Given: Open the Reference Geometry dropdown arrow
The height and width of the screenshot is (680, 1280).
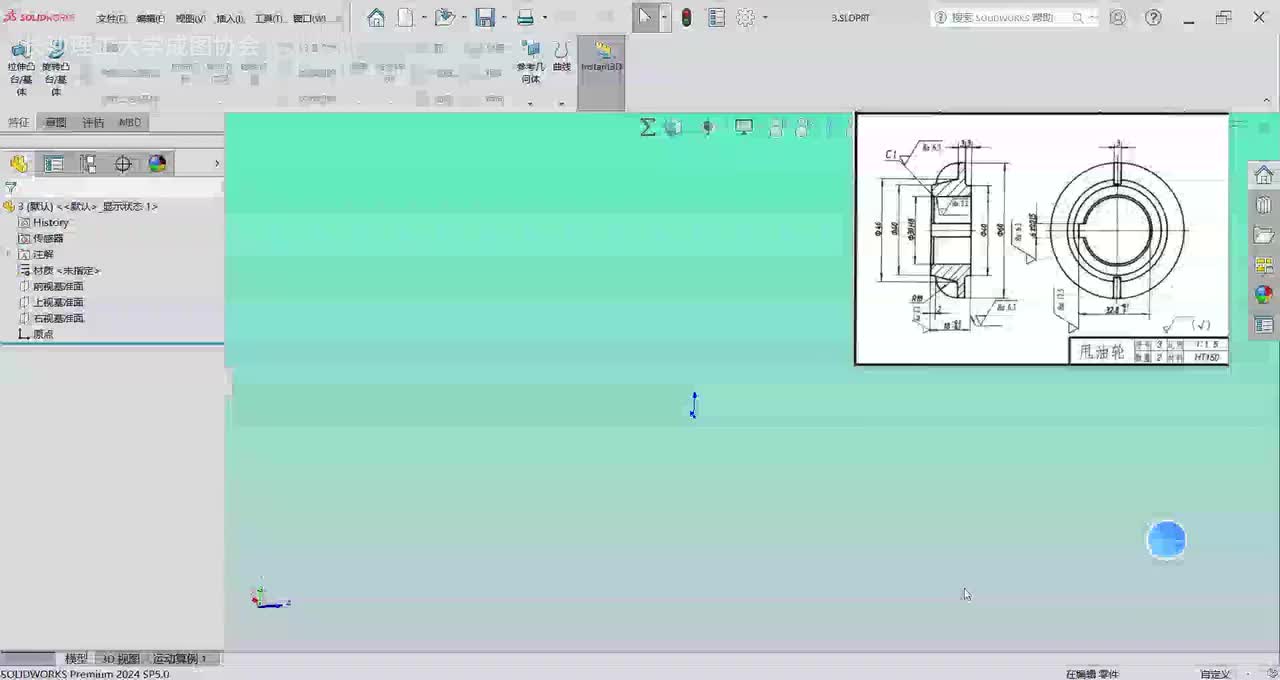Looking at the screenshot, I should point(531,103).
